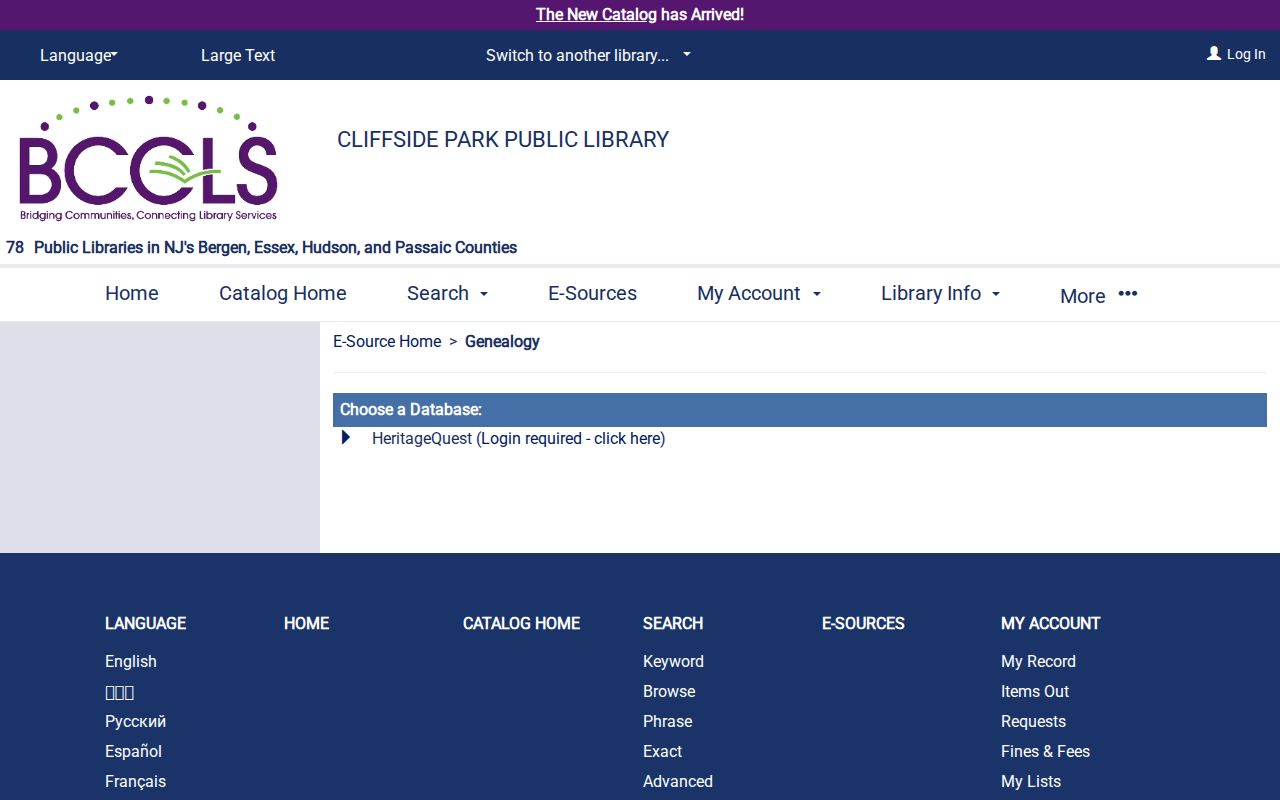1280x800 pixels.
Task: Open The New Catalog link
Action: point(596,14)
